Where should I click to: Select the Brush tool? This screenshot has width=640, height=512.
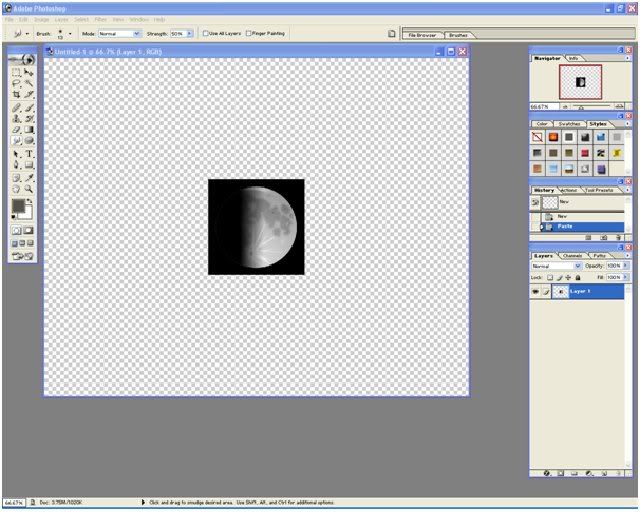click(29, 108)
